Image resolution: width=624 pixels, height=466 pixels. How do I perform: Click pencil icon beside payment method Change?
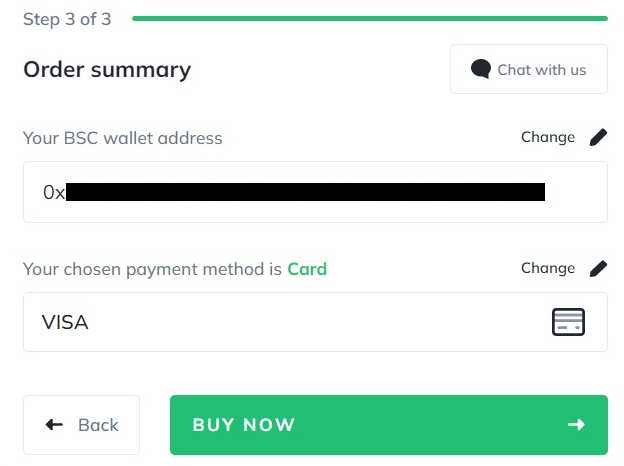[x=598, y=268]
